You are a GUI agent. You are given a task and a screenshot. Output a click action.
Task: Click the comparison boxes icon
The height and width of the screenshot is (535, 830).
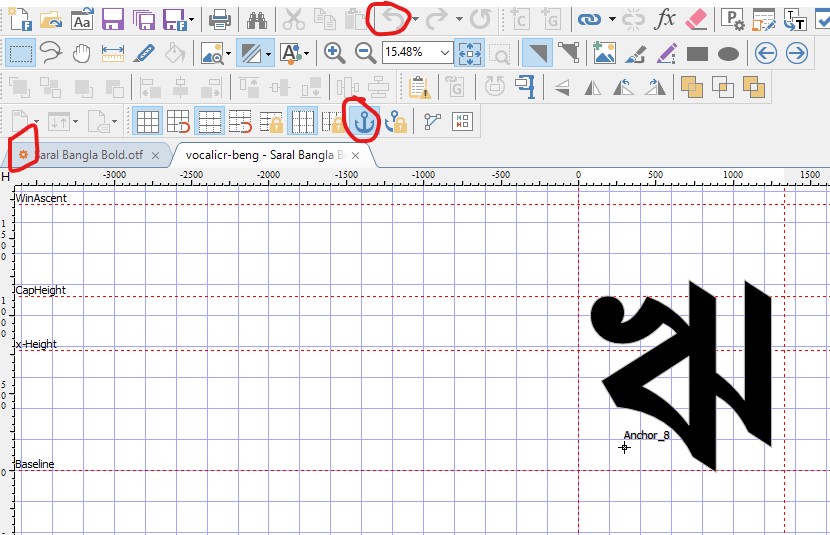tap(462, 122)
